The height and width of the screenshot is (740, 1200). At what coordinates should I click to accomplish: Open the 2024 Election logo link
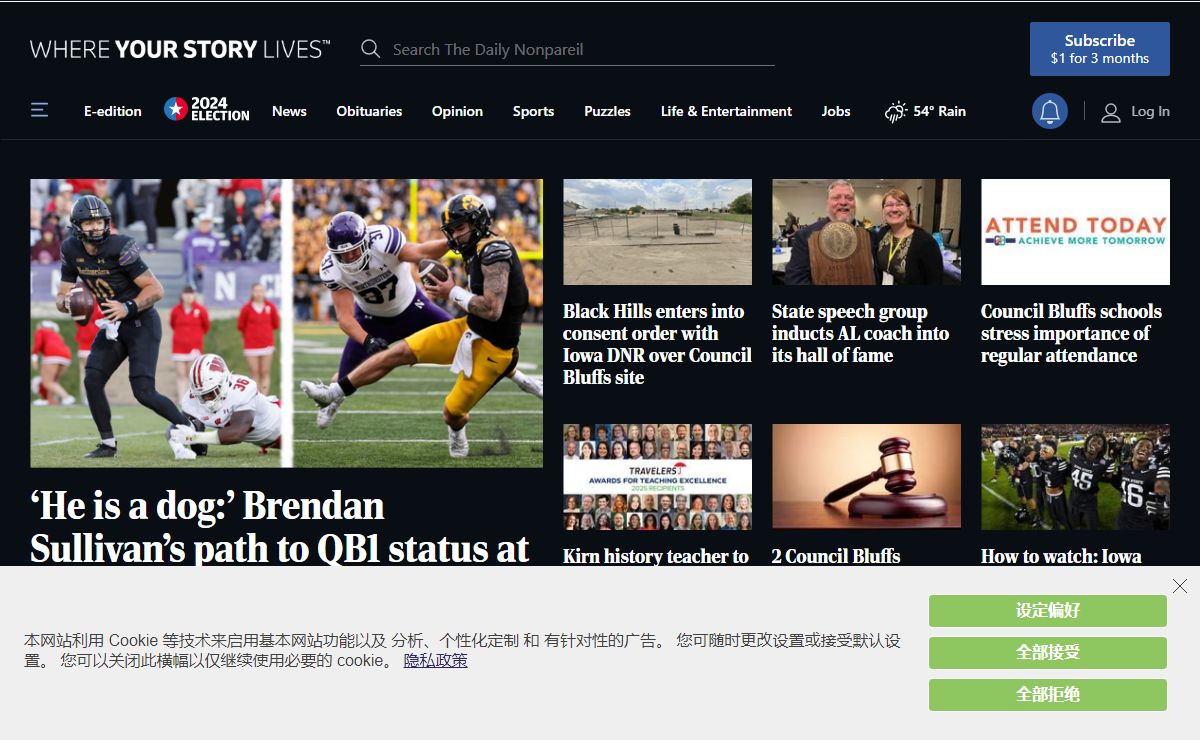[x=207, y=110]
